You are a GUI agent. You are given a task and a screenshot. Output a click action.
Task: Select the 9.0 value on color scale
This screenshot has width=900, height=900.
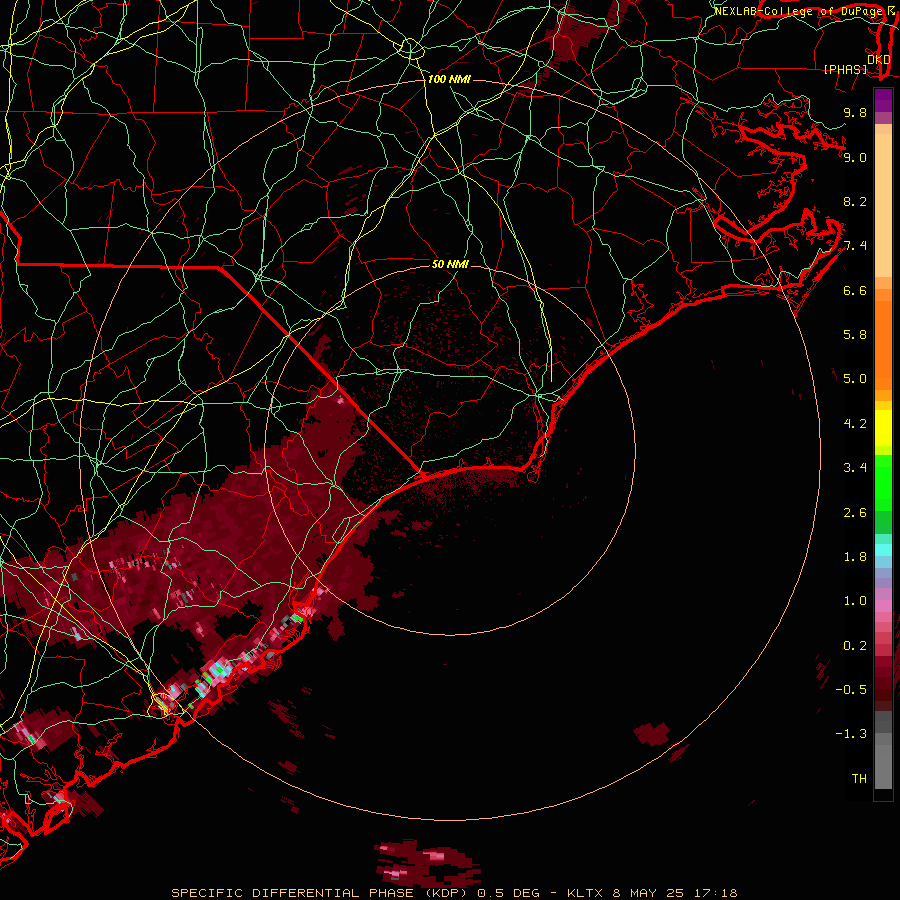click(x=855, y=157)
